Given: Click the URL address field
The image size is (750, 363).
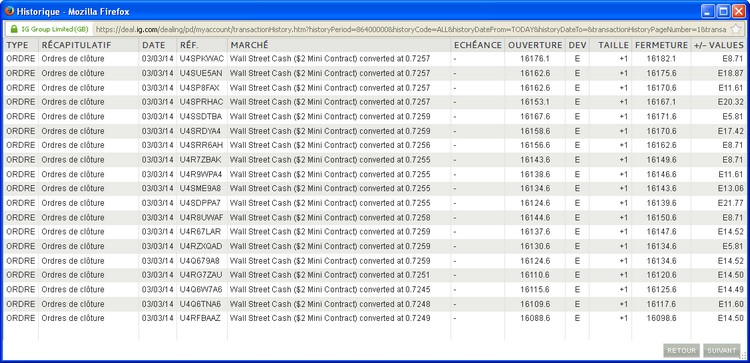Looking at the screenshot, I should (411, 29).
